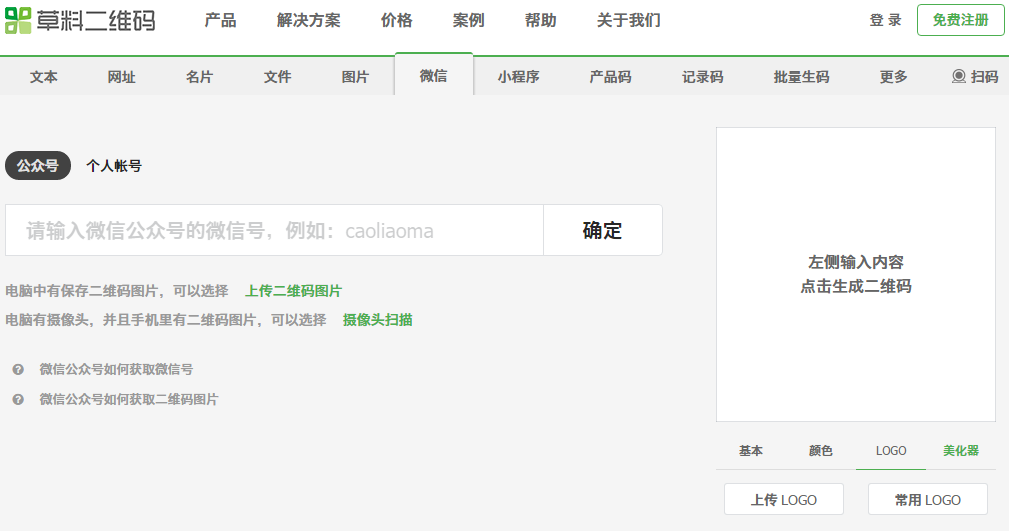Click the 草料二维码 logo icon

[18, 21]
